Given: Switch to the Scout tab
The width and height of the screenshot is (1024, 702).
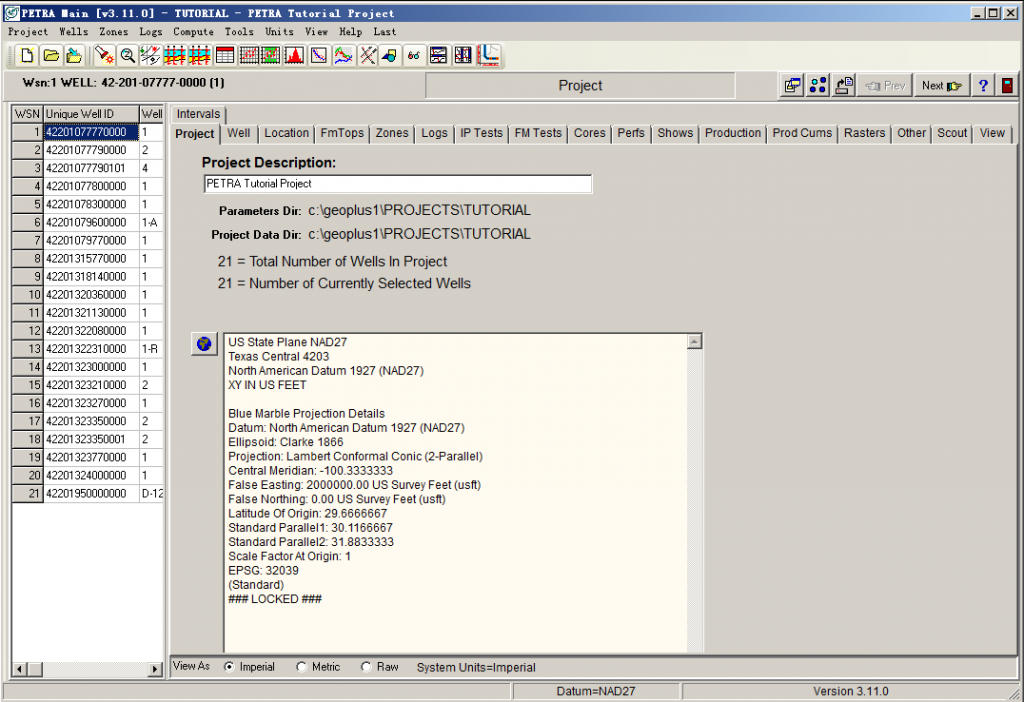Looking at the screenshot, I should (952, 133).
